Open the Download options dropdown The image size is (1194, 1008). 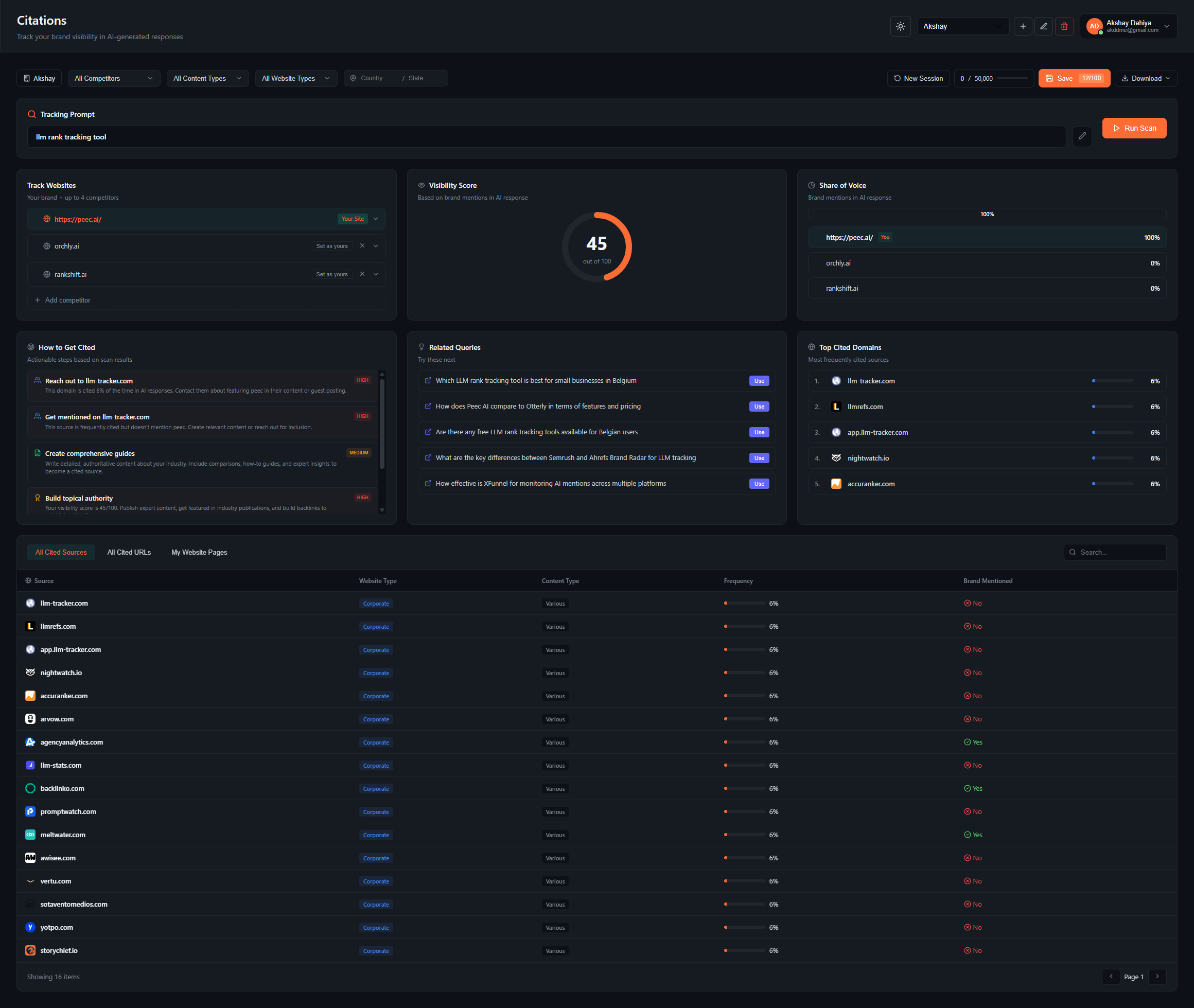coord(1146,78)
